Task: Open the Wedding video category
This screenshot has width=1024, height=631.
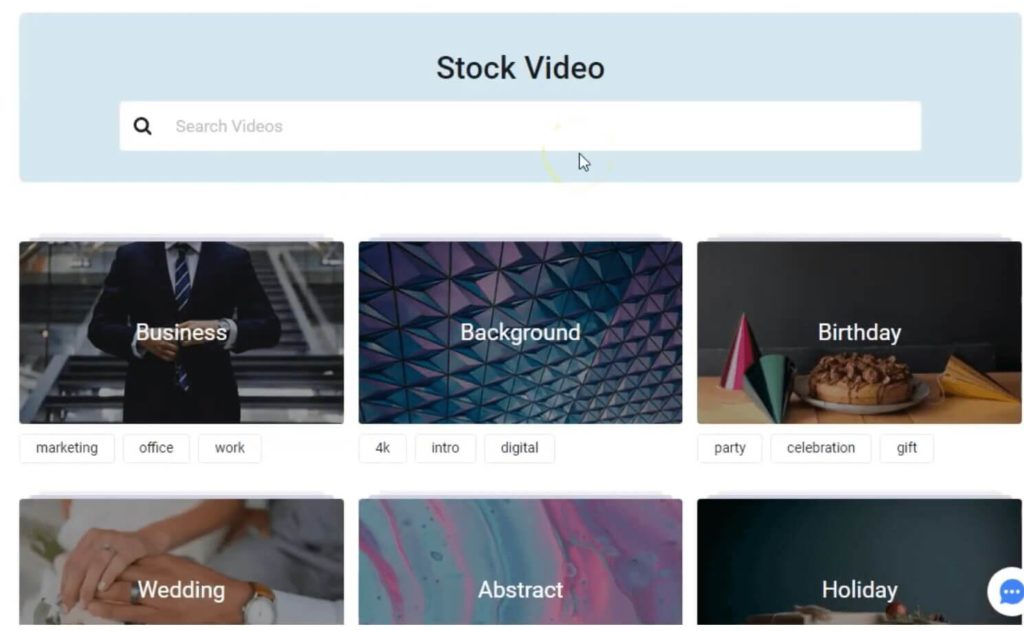Action: pos(182,562)
